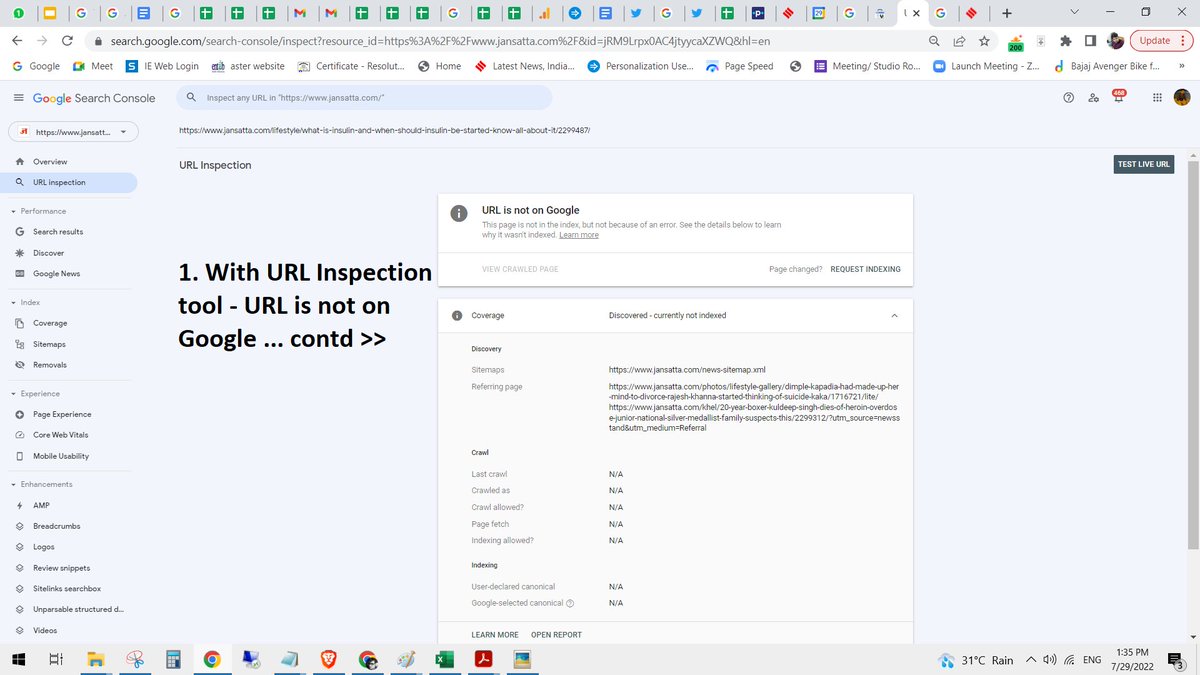Click the Chrome zoom magnifier icon in the address bar
Viewport: 1200px width, 675px height.
pos(934,41)
